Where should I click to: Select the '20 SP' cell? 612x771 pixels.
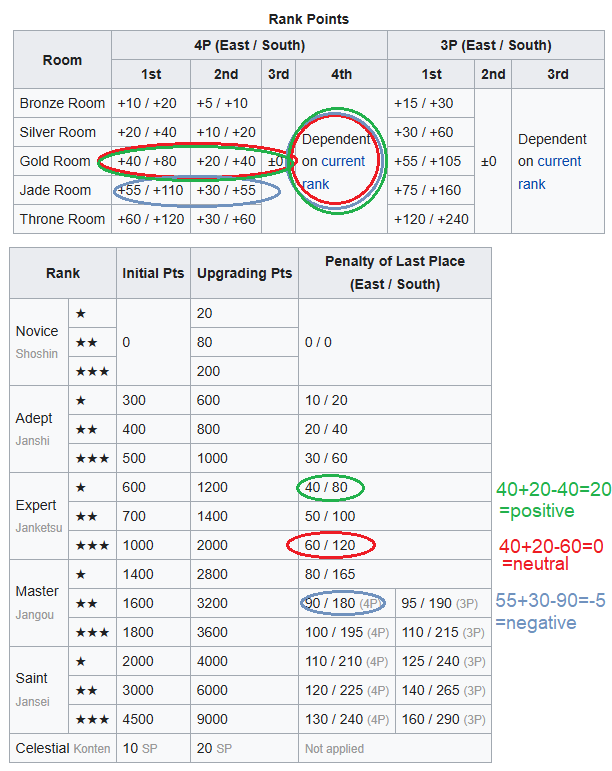click(244, 748)
